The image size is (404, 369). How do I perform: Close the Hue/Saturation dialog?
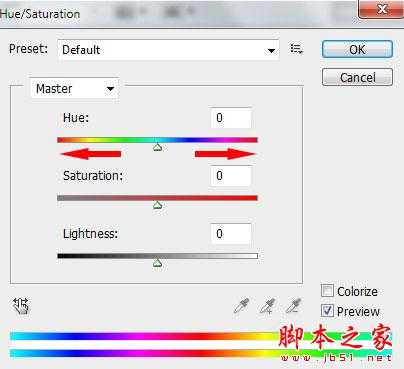pos(382,9)
